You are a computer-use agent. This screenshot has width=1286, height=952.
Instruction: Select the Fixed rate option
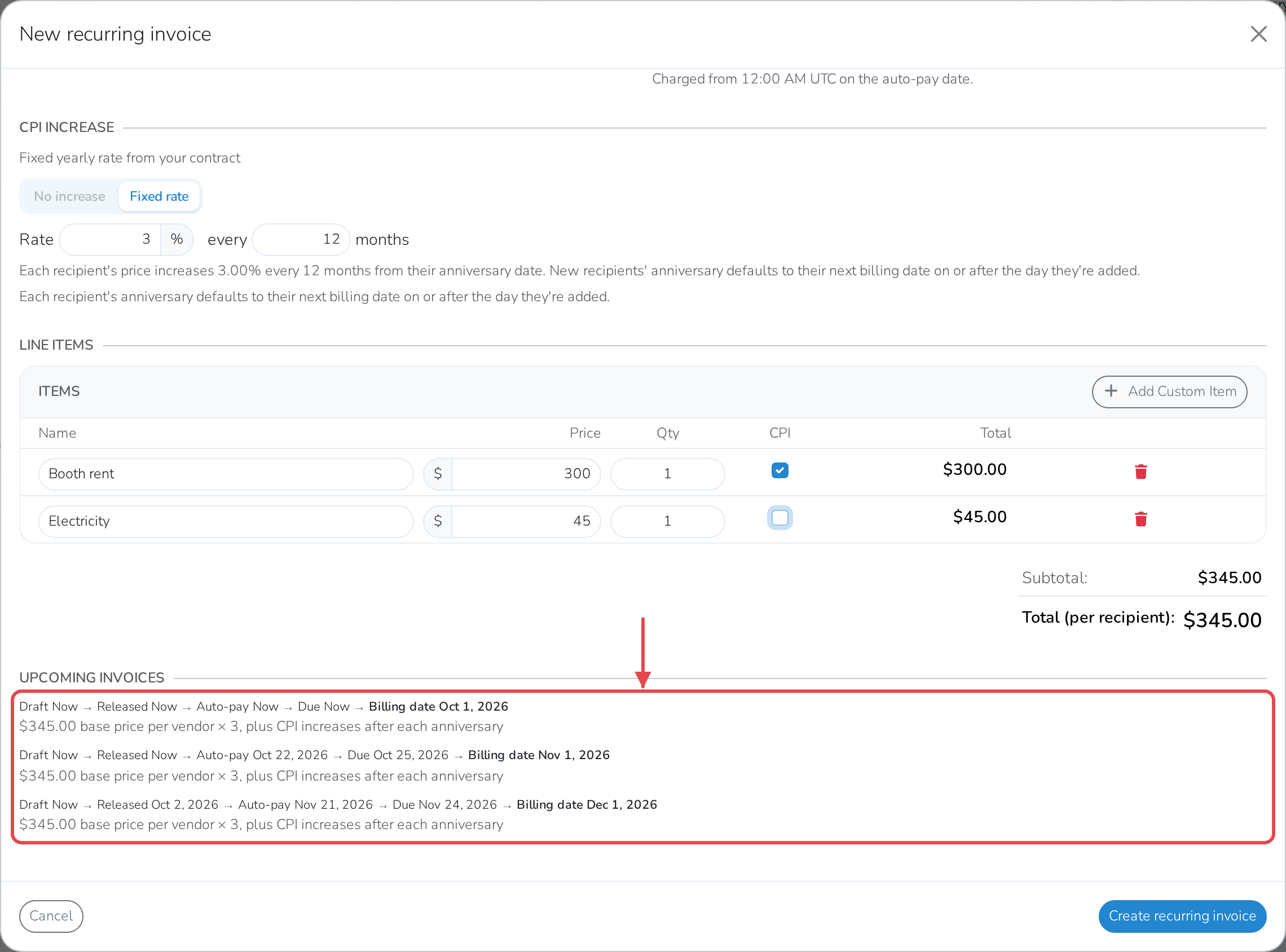(159, 196)
